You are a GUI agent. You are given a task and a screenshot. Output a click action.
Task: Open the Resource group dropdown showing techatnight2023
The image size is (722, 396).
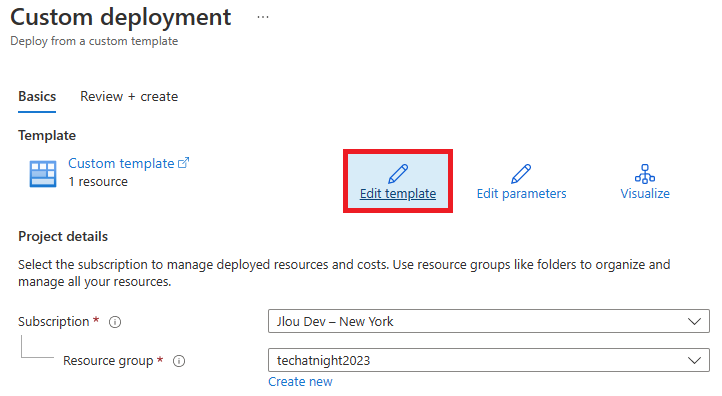(489, 360)
